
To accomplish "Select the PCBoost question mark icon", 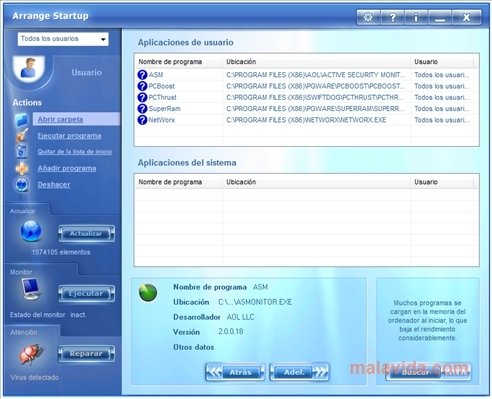I will [x=142, y=86].
